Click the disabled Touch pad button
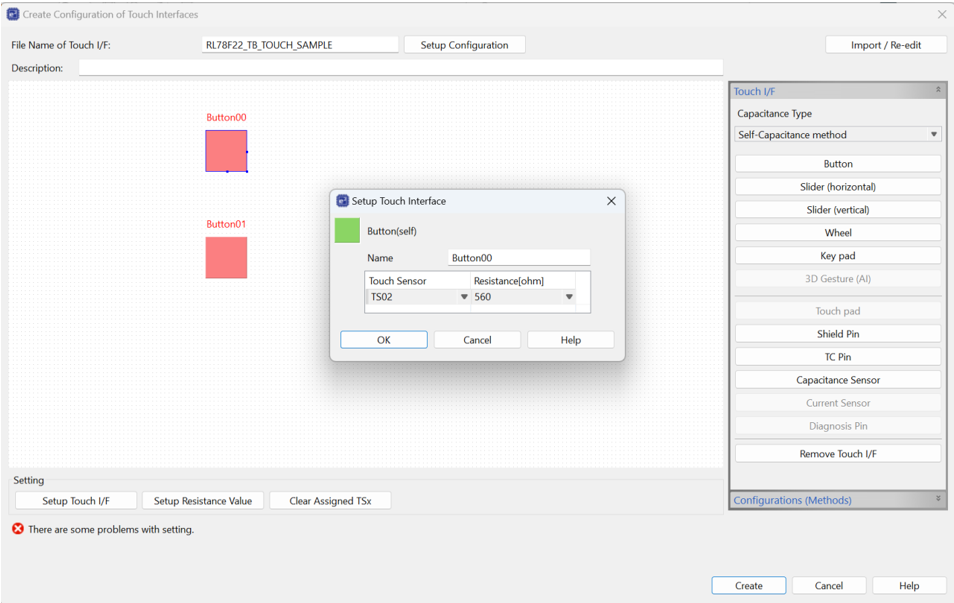Viewport: 954px width, 603px height. [x=838, y=311]
